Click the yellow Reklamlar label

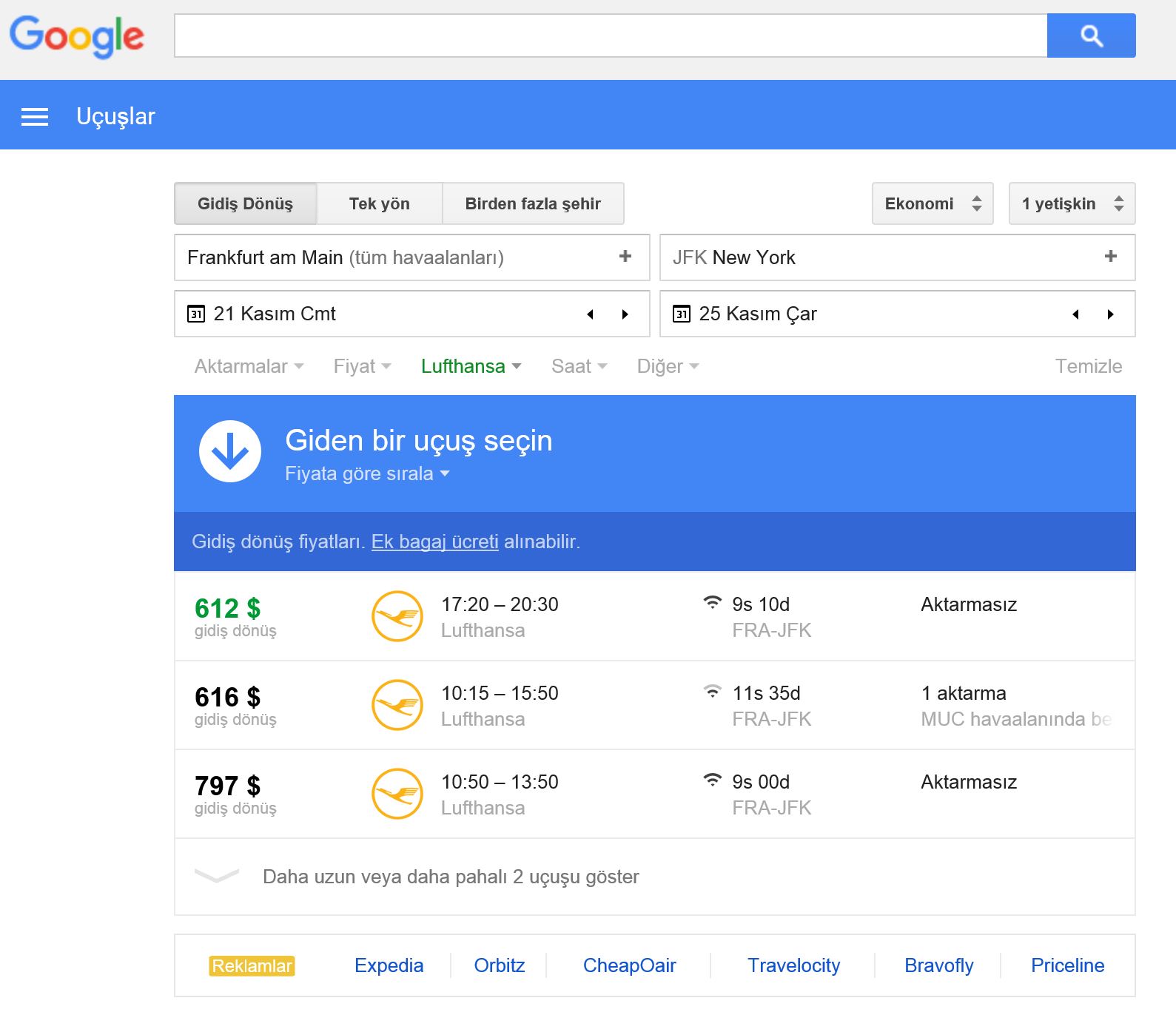252,966
